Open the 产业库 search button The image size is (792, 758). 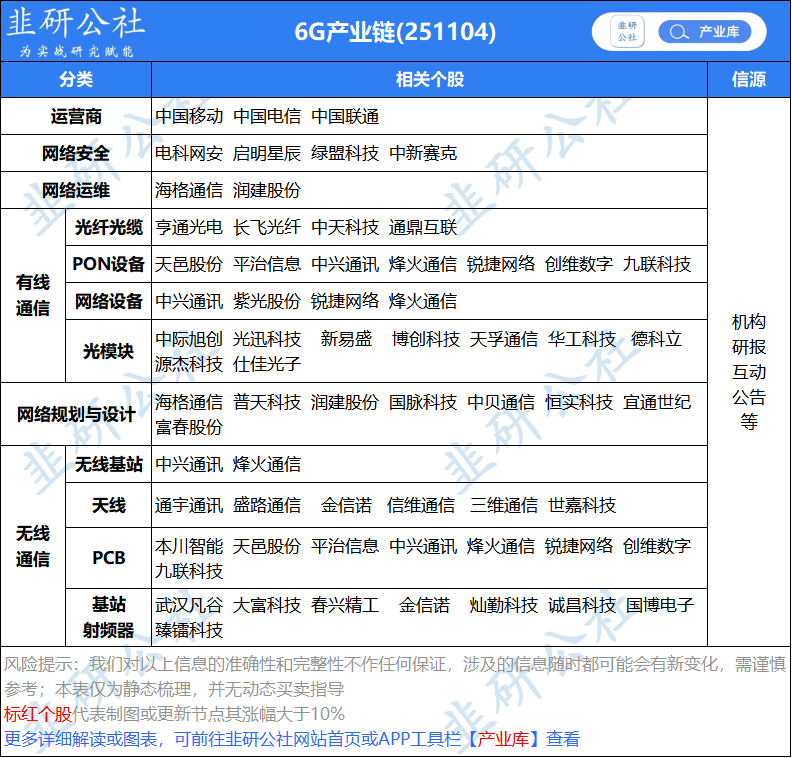[704, 32]
